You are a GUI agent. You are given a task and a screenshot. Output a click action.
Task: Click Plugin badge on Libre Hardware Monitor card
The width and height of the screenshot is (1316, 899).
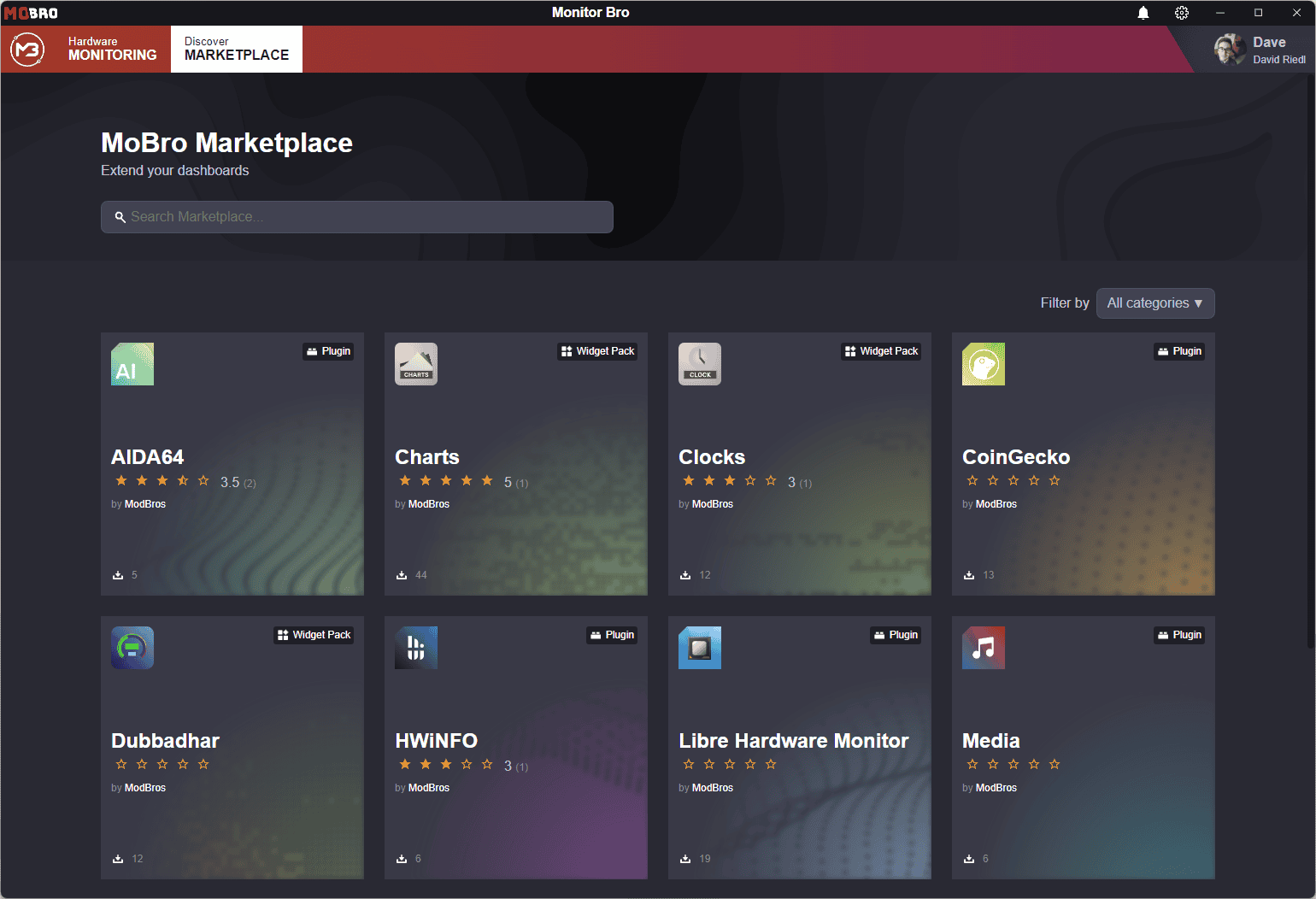[896, 635]
